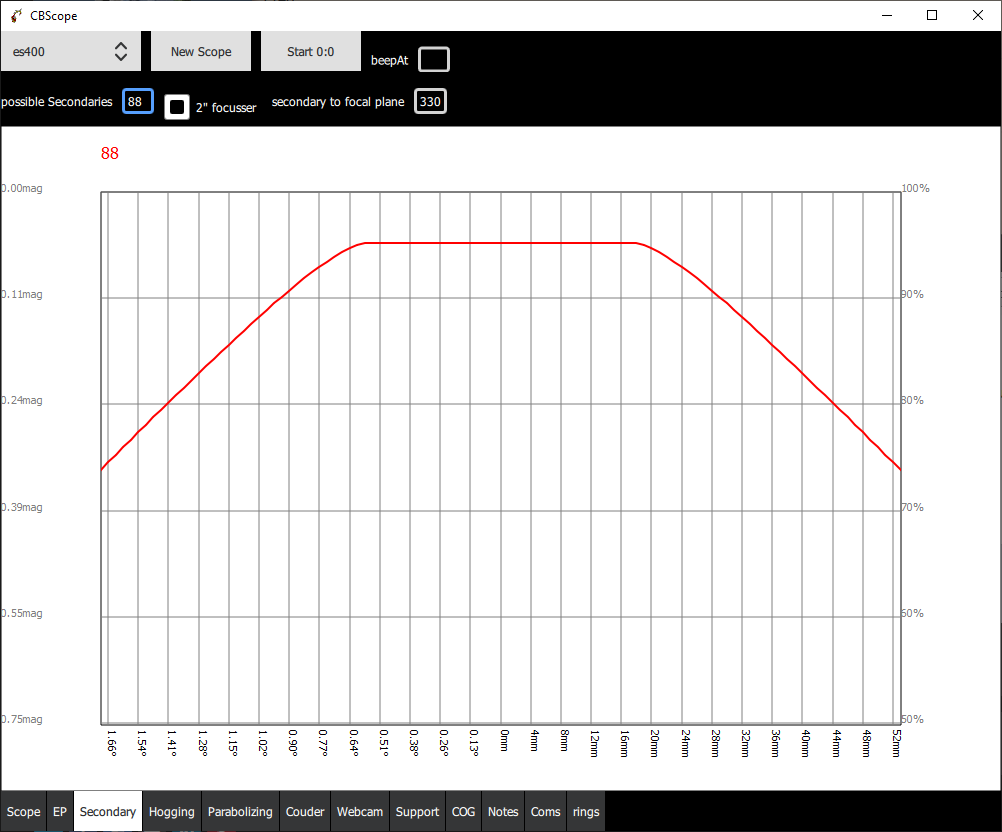Open the COG tab
This screenshot has width=1002, height=832.
(463, 812)
